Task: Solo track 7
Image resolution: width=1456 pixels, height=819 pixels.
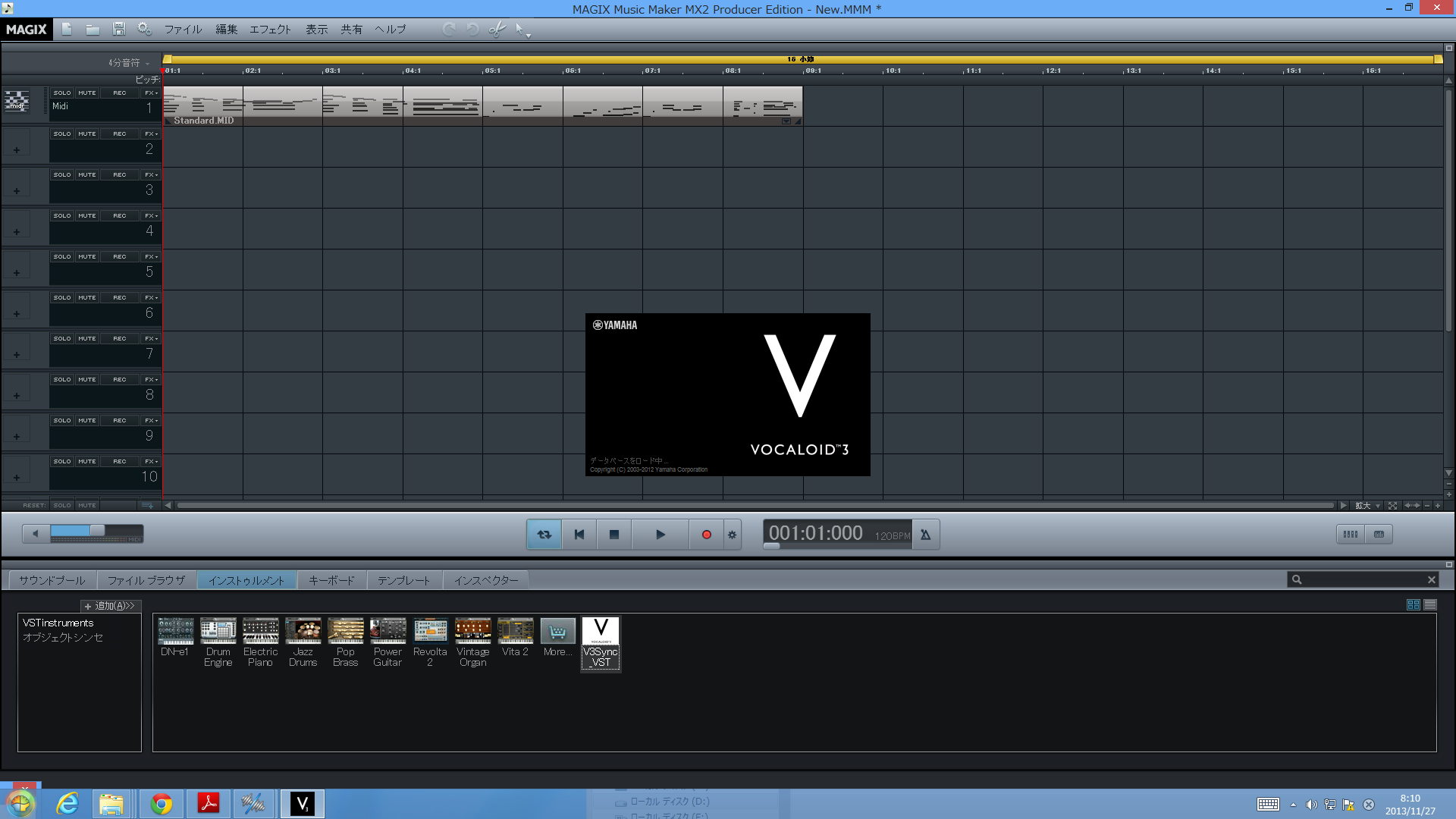Action: [62, 338]
